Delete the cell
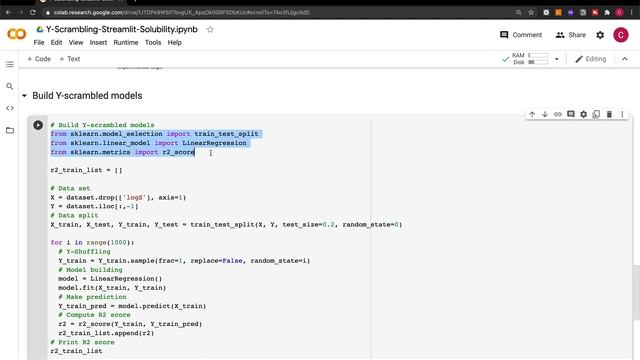The image size is (640, 360). pos(609,114)
